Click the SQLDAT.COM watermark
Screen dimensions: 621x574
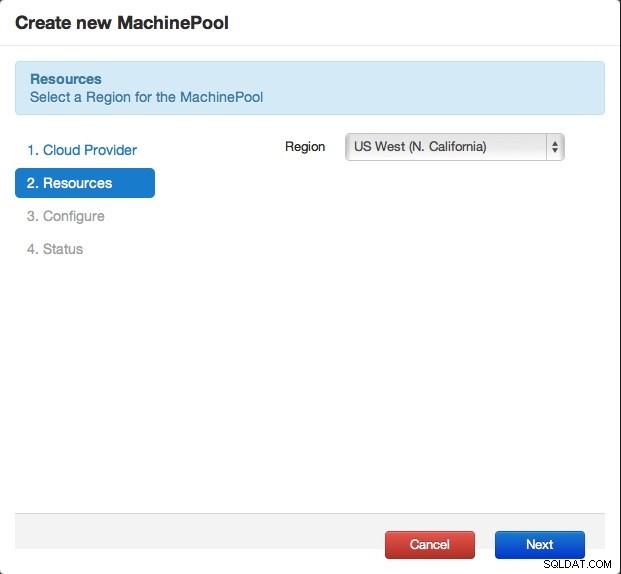tap(577, 564)
